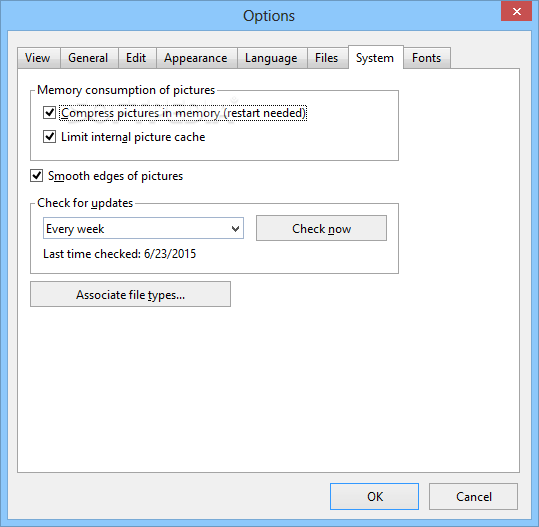Dismiss the dialog with Cancel
539x527 pixels.
[473, 496]
